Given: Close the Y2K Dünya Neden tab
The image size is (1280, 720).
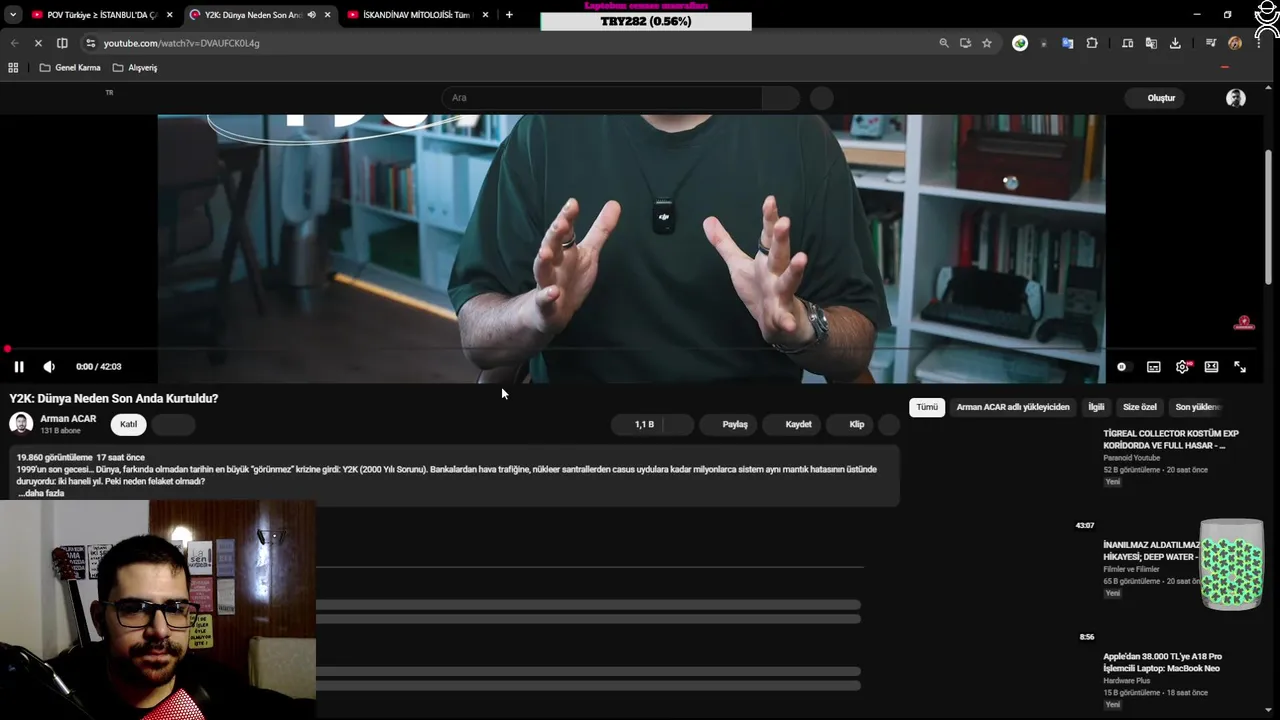Looking at the screenshot, I should click(327, 15).
